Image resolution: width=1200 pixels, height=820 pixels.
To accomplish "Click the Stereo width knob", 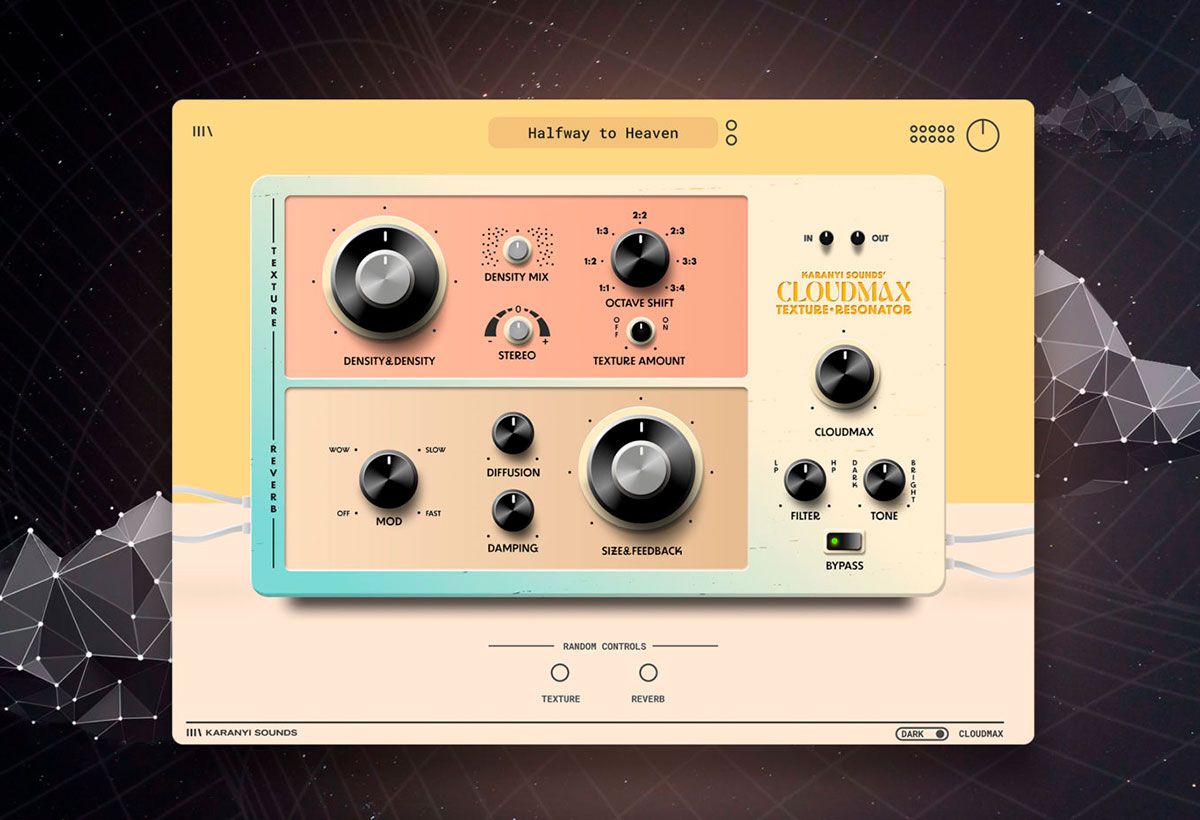I will (517, 330).
